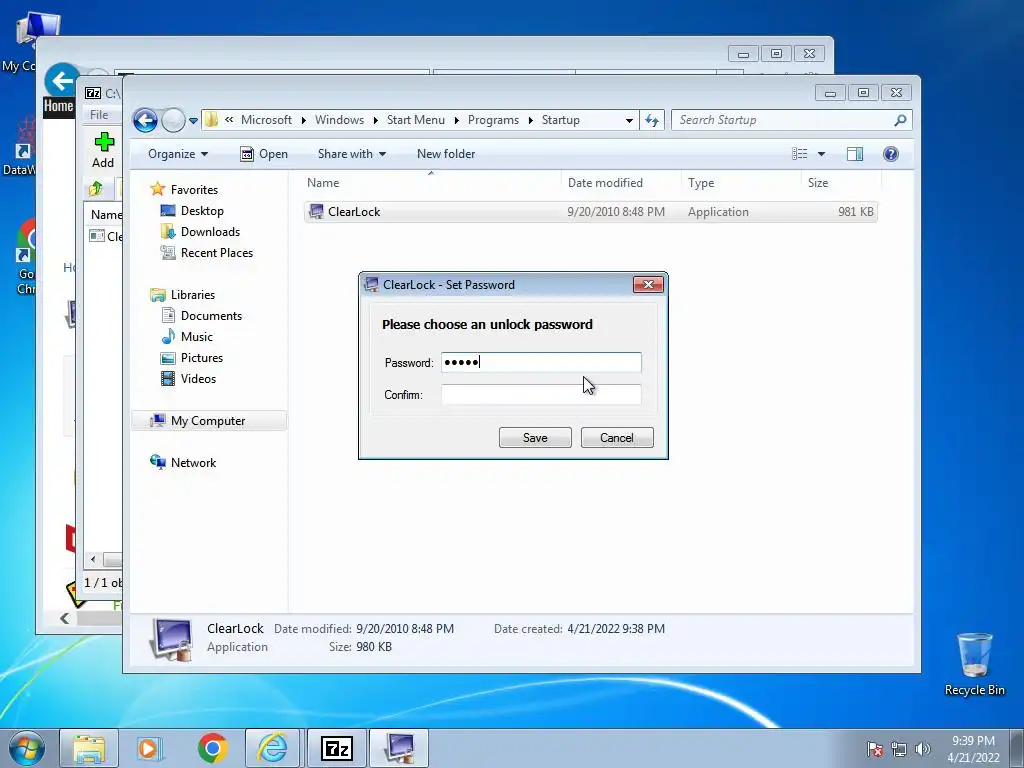Show the preview pane

click(855, 154)
